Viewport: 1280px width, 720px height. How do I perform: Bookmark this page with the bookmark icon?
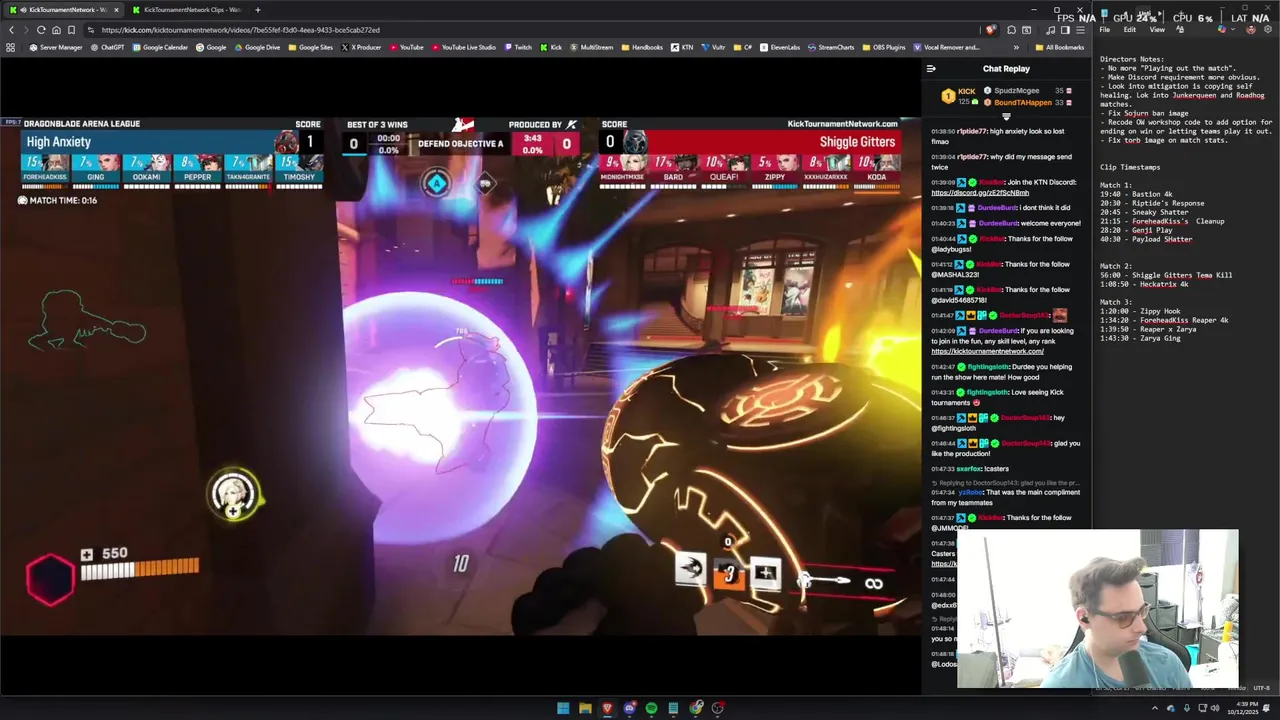point(71,30)
